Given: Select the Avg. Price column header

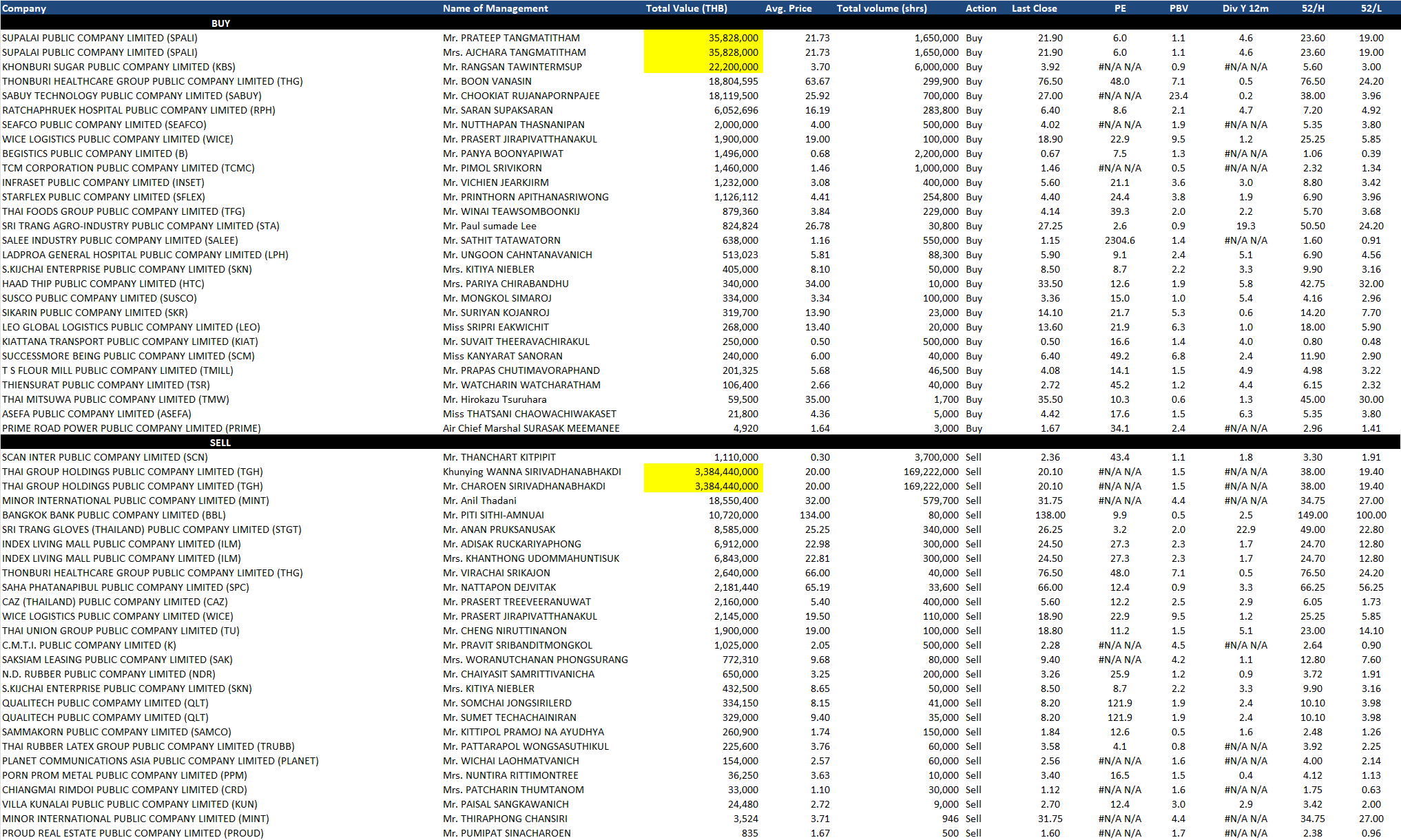Looking at the screenshot, I should 788,8.
